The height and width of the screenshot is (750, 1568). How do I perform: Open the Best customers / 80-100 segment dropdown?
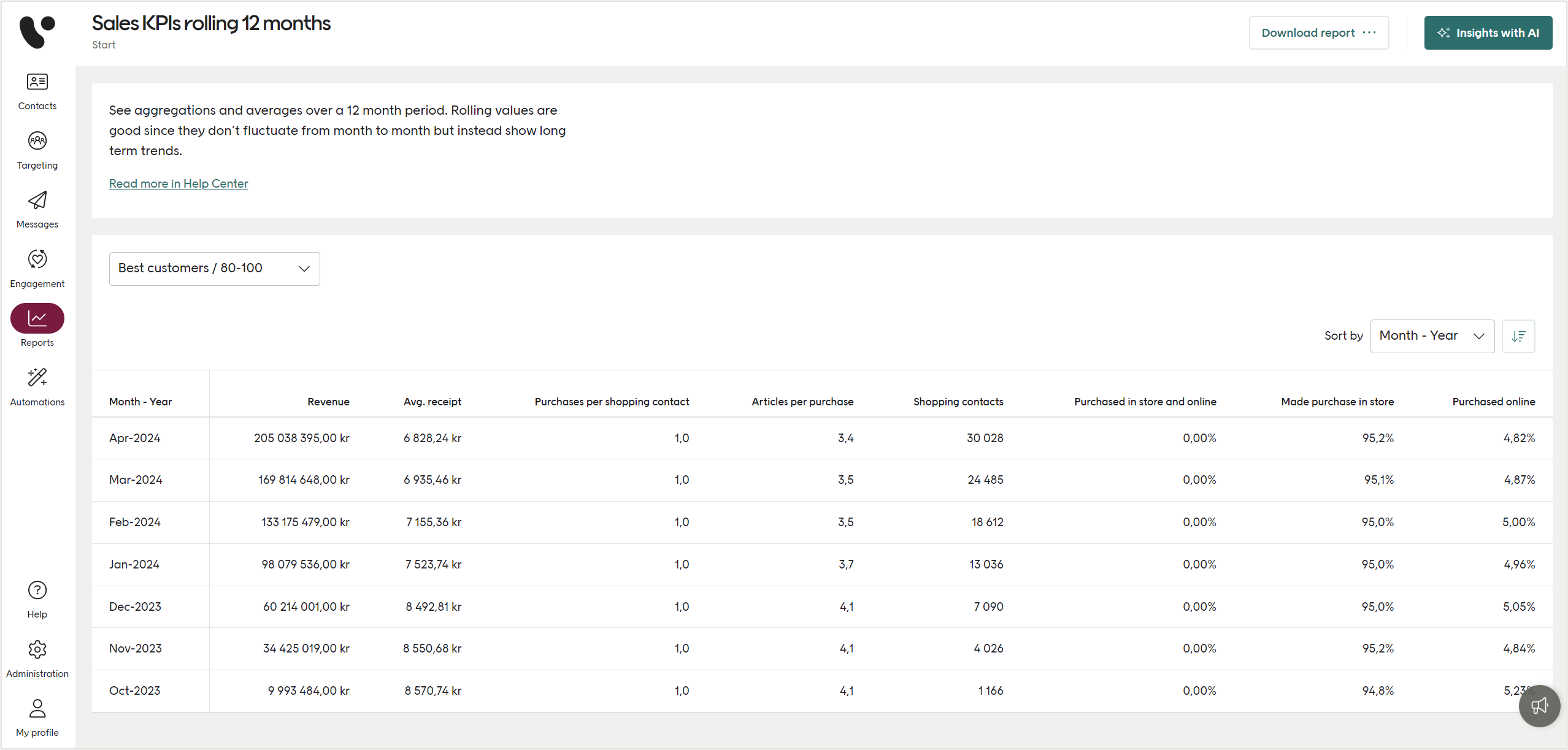(x=214, y=268)
